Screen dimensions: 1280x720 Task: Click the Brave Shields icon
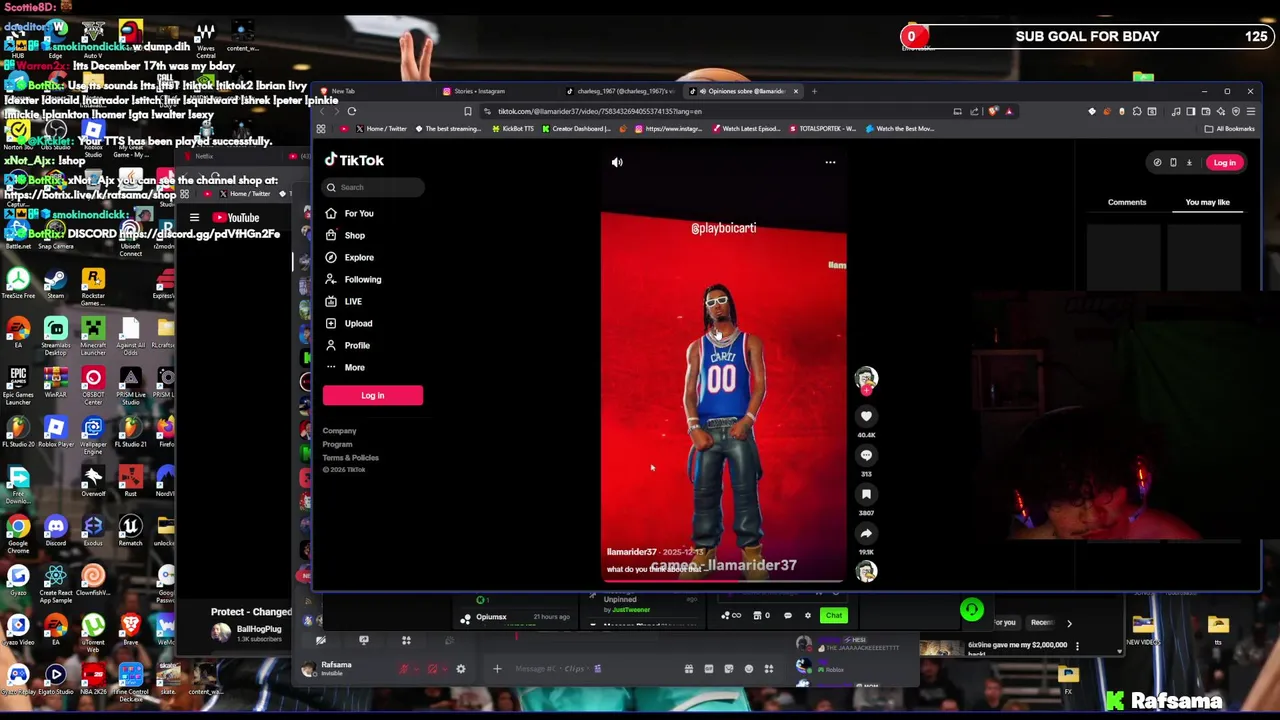(992, 111)
